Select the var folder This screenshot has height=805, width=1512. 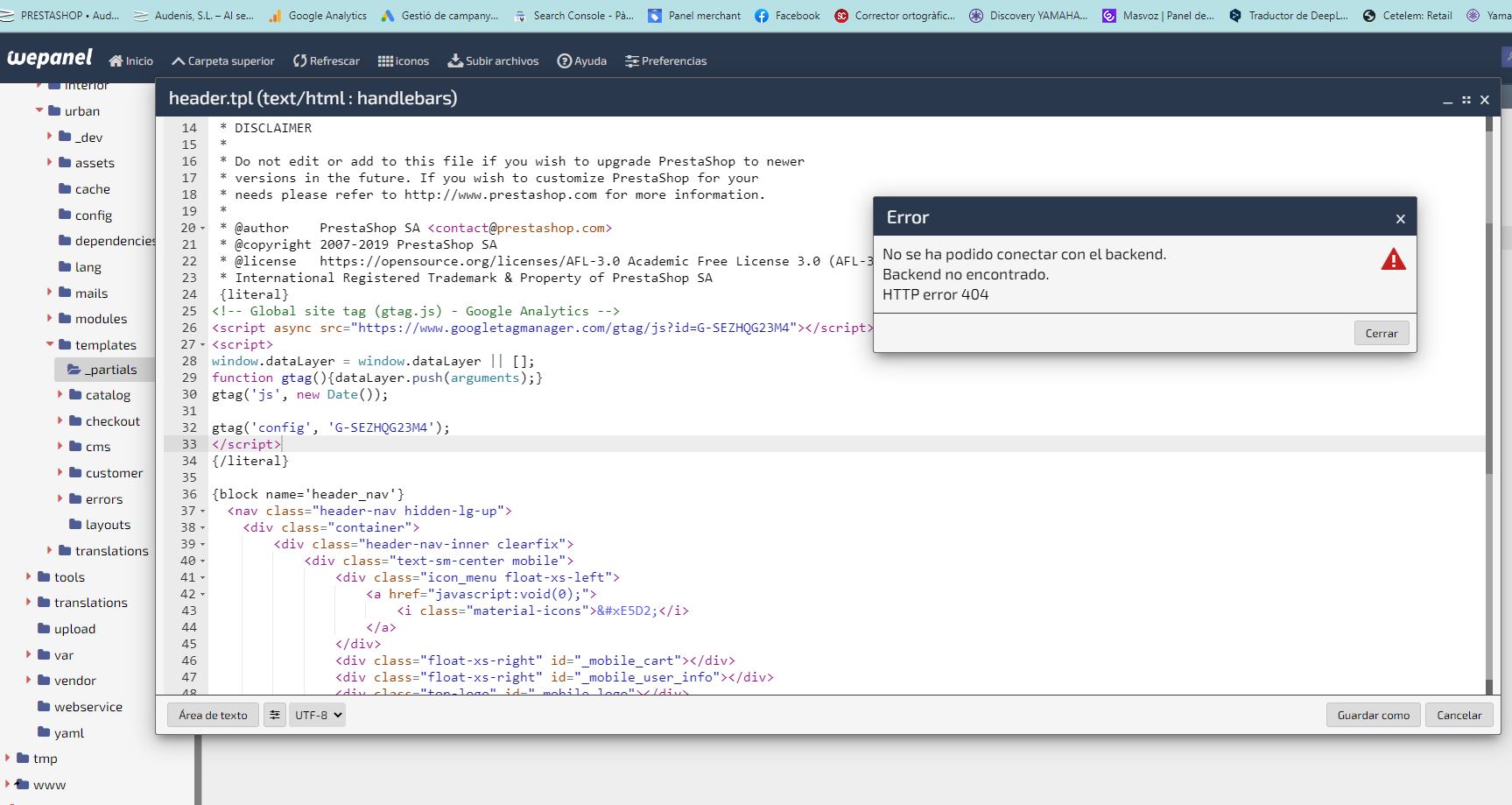[55, 655]
